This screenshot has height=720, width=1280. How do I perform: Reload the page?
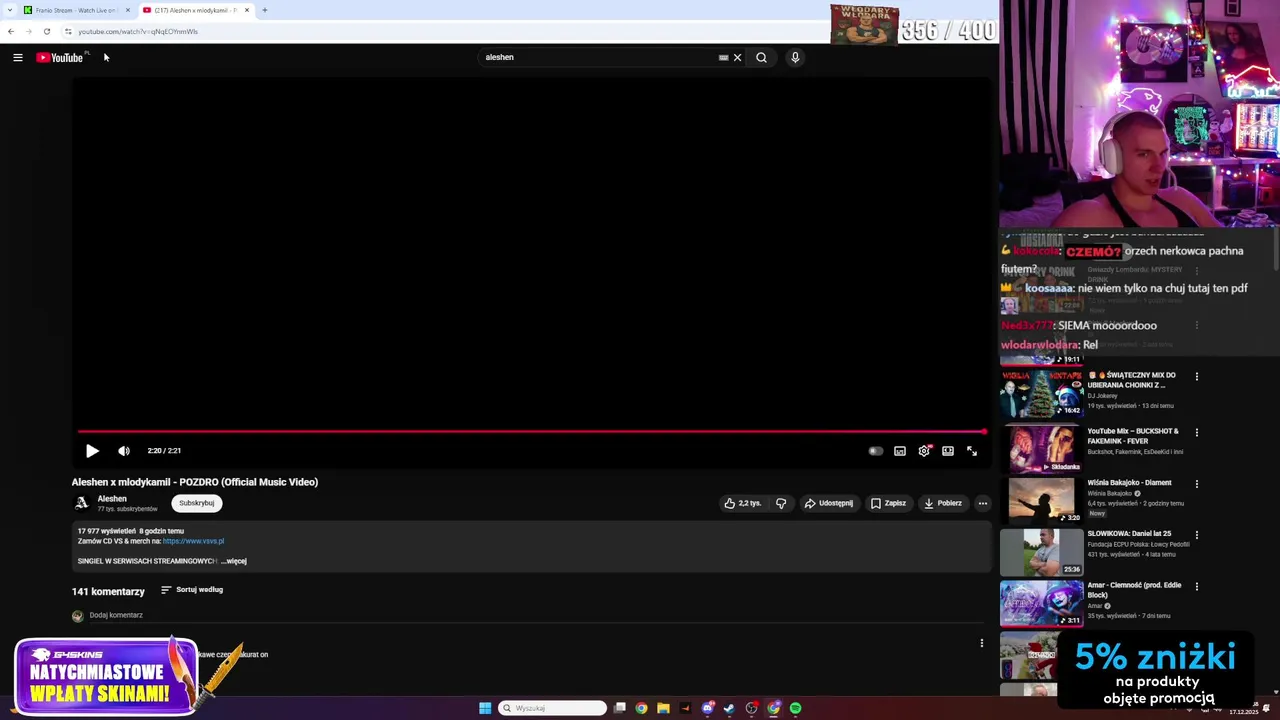(x=46, y=31)
